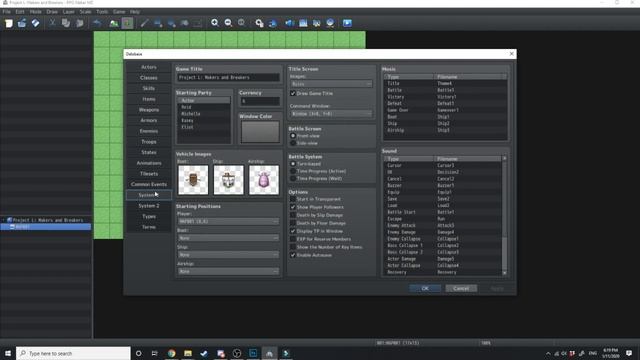Viewport: 640px width, 360px height.
Task: Switch to the System 2 tab
Action: (149, 206)
